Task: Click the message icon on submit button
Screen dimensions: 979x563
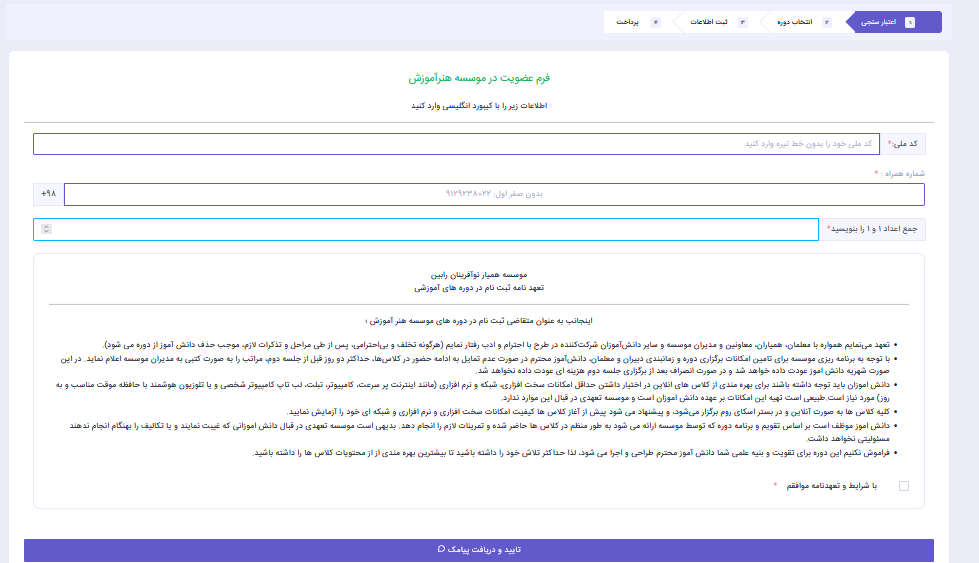Action: tap(441, 549)
